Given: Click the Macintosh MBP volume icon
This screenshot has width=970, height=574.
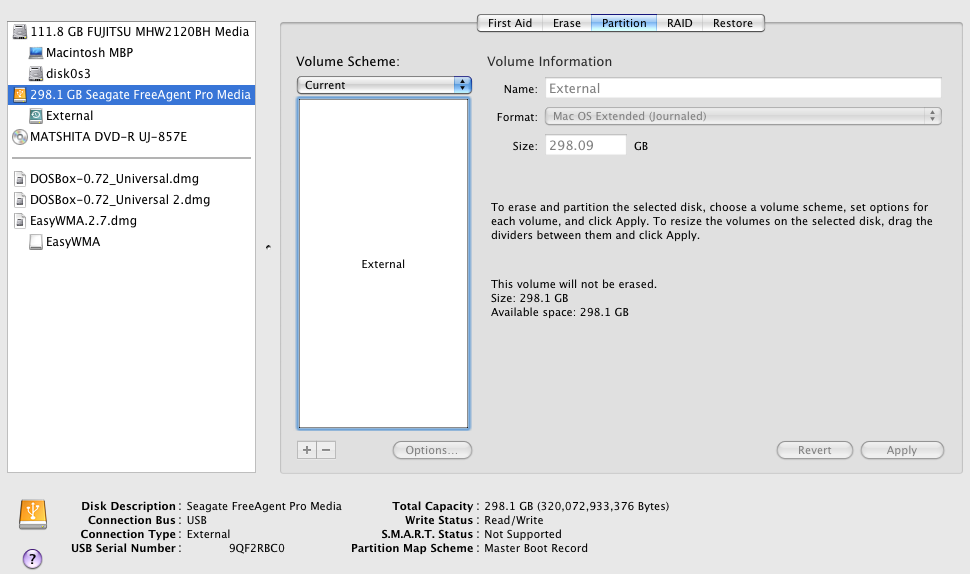Looking at the screenshot, I should tap(36, 53).
